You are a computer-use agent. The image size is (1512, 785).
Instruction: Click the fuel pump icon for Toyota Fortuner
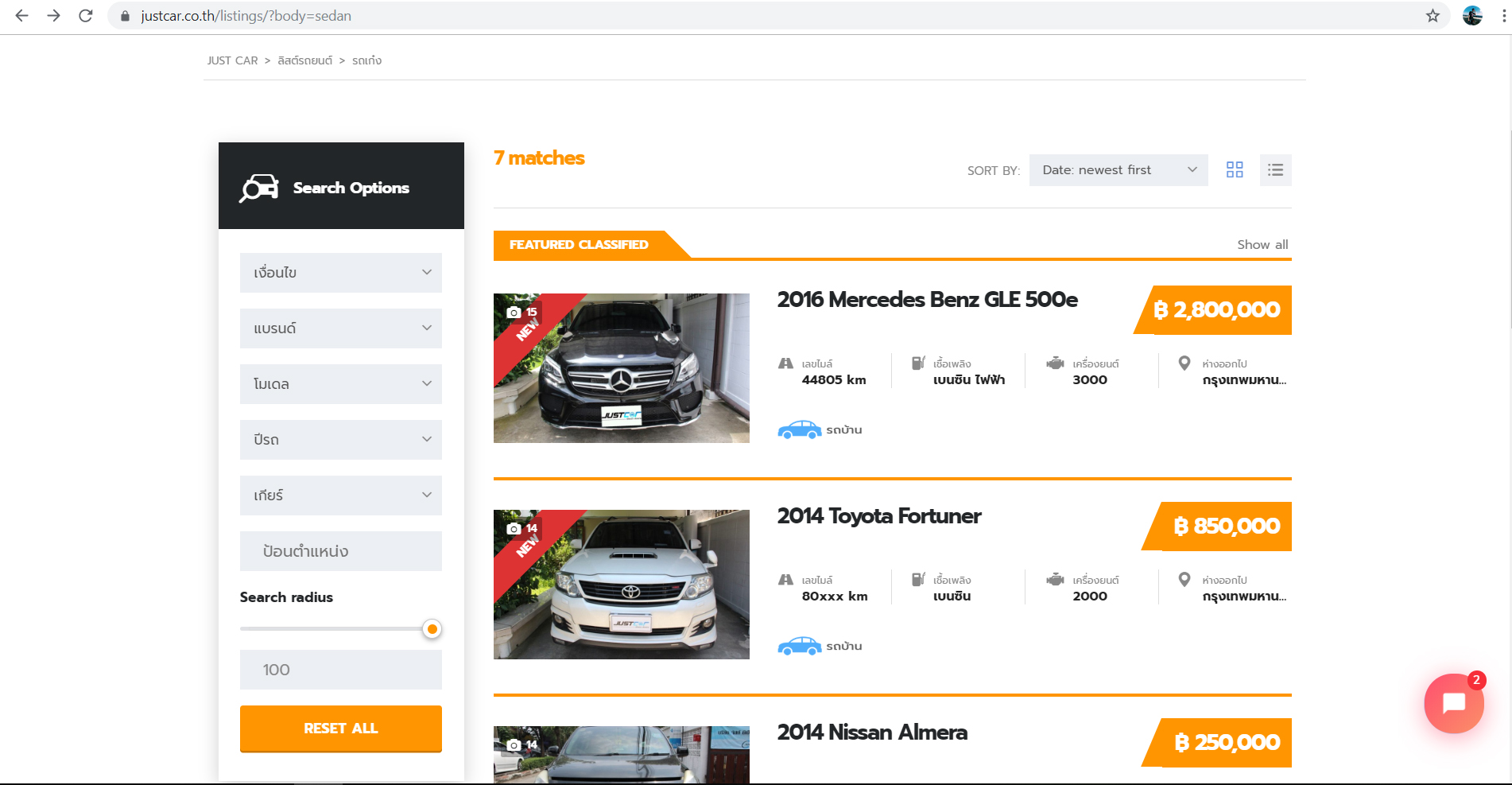pos(918,579)
